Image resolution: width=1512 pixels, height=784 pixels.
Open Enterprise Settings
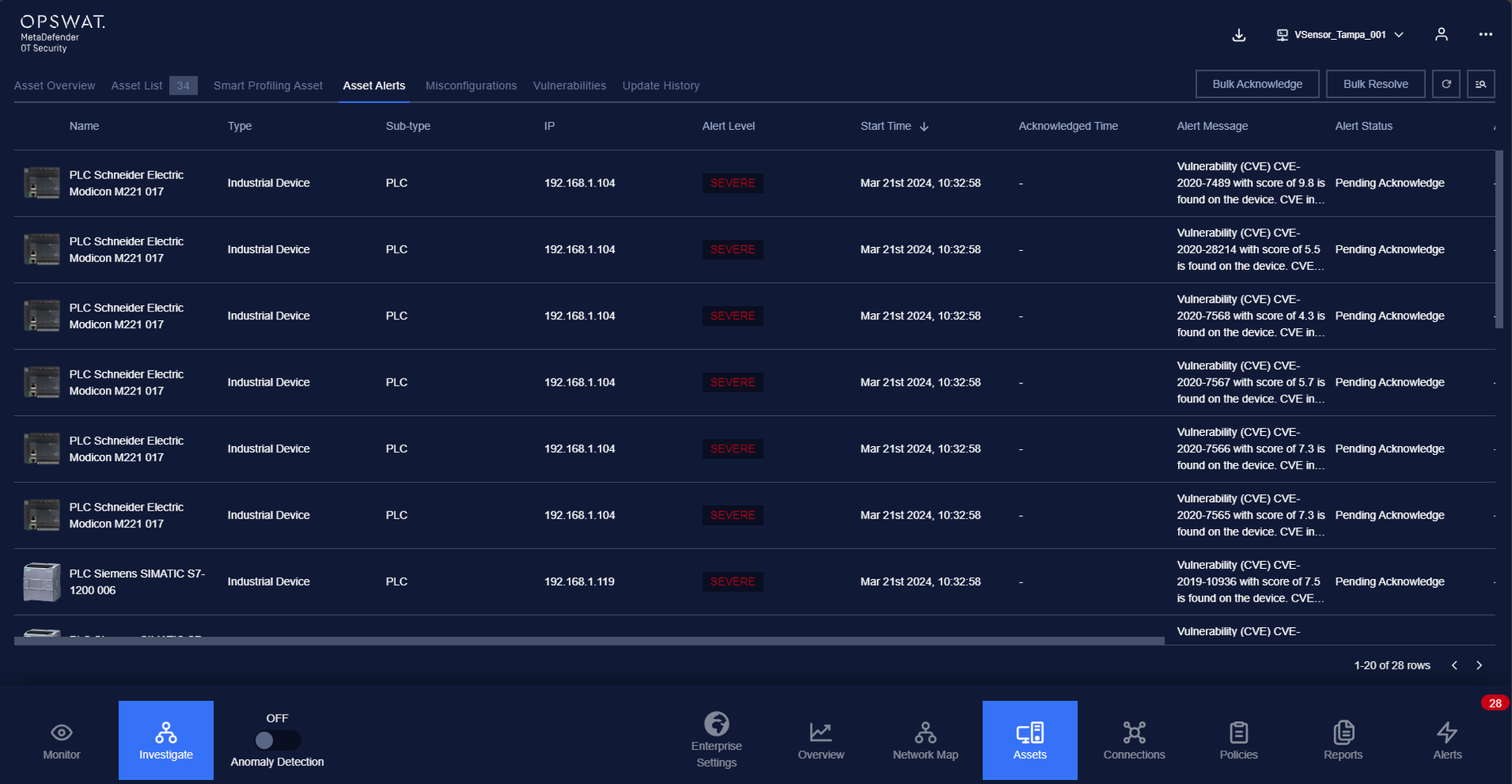(x=717, y=740)
